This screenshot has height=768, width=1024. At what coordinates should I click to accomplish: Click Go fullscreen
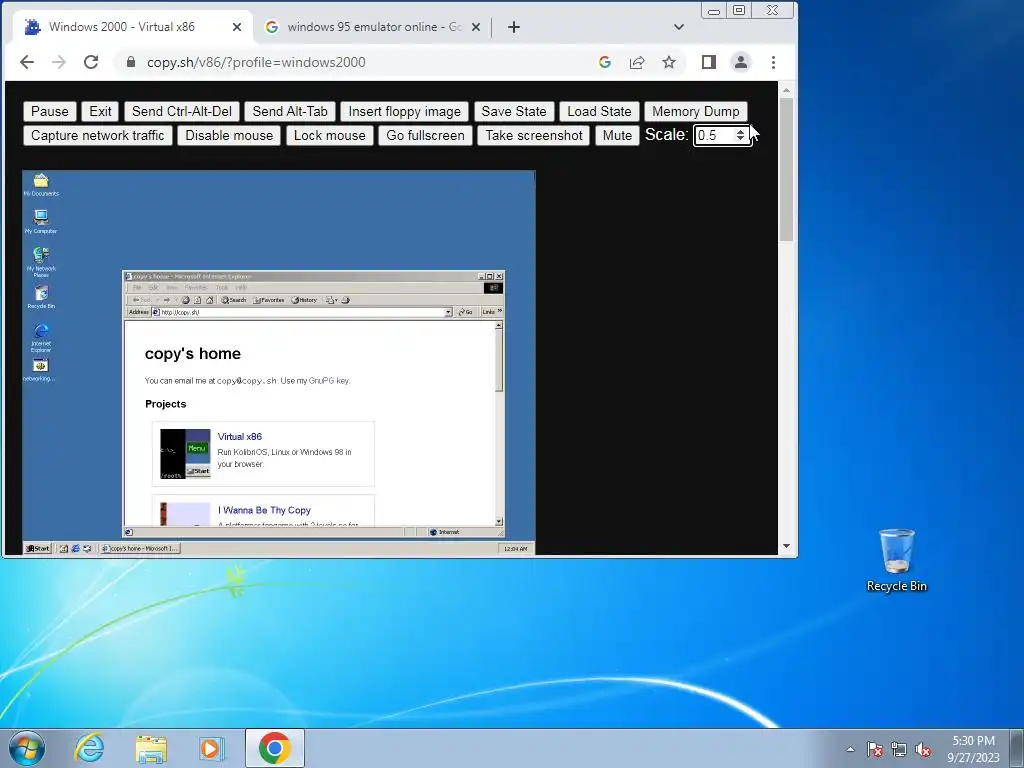[x=425, y=135]
